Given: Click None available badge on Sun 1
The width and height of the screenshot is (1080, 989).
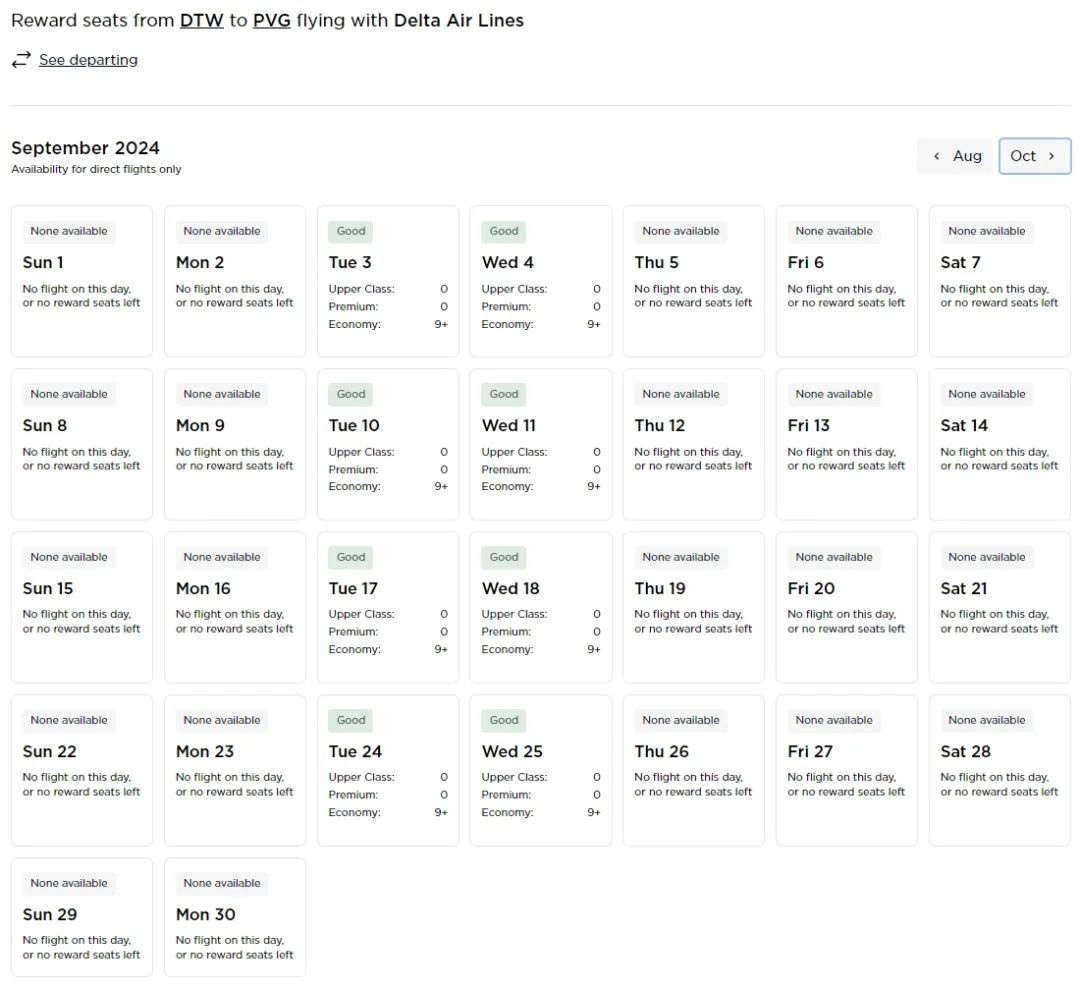Looking at the screenshot, I should pos(69,231).
